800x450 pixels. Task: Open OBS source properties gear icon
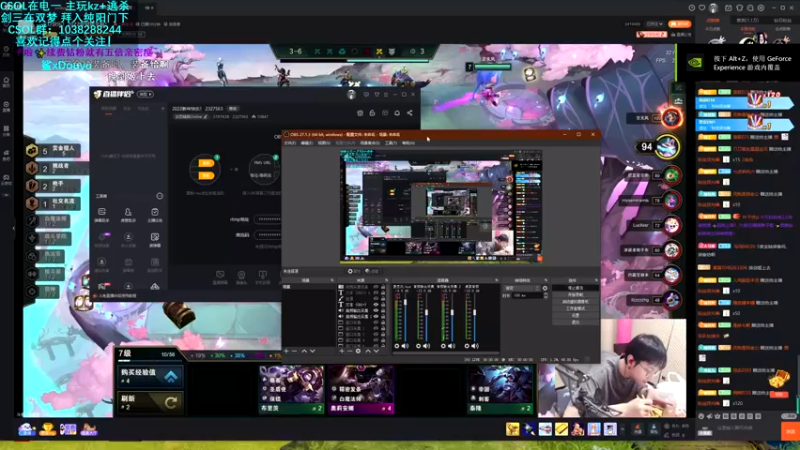tap(358, 351)
